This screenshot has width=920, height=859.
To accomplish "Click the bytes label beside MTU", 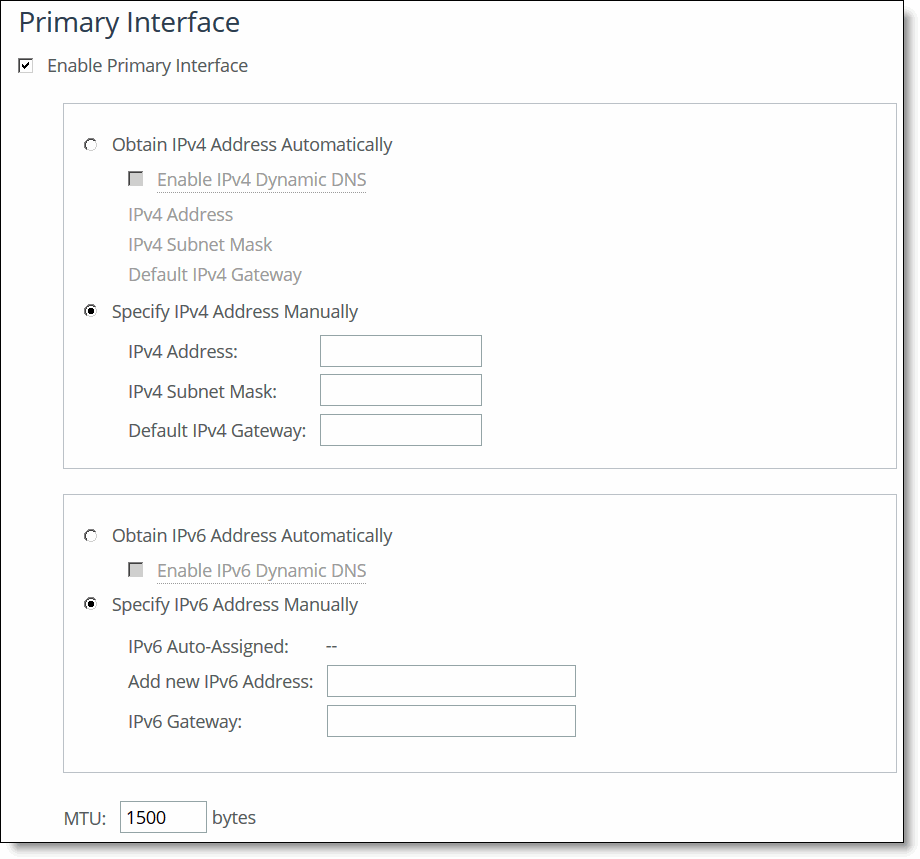I will tap(233, 818).
